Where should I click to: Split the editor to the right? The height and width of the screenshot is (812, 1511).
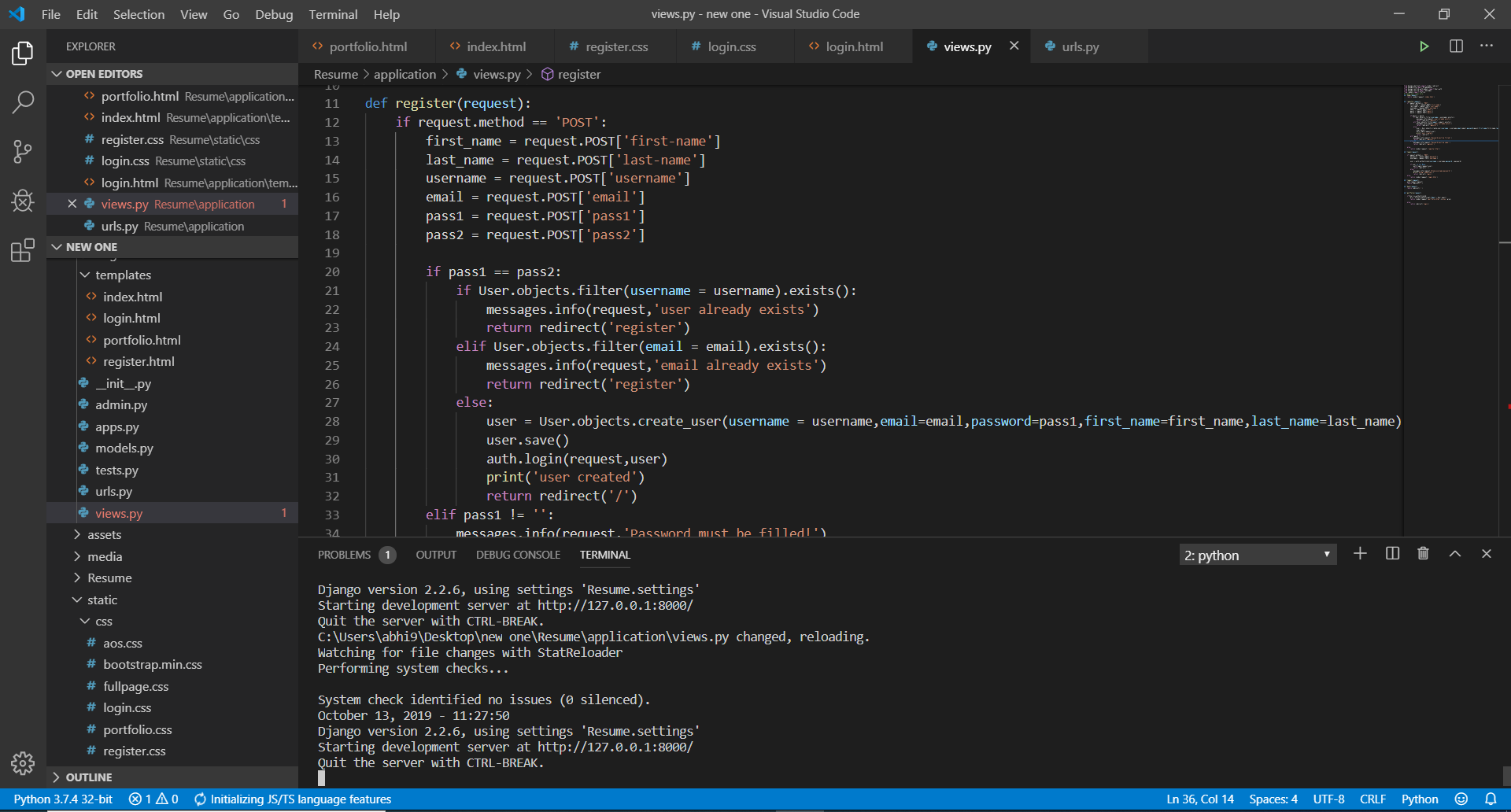pos(1456,46)
